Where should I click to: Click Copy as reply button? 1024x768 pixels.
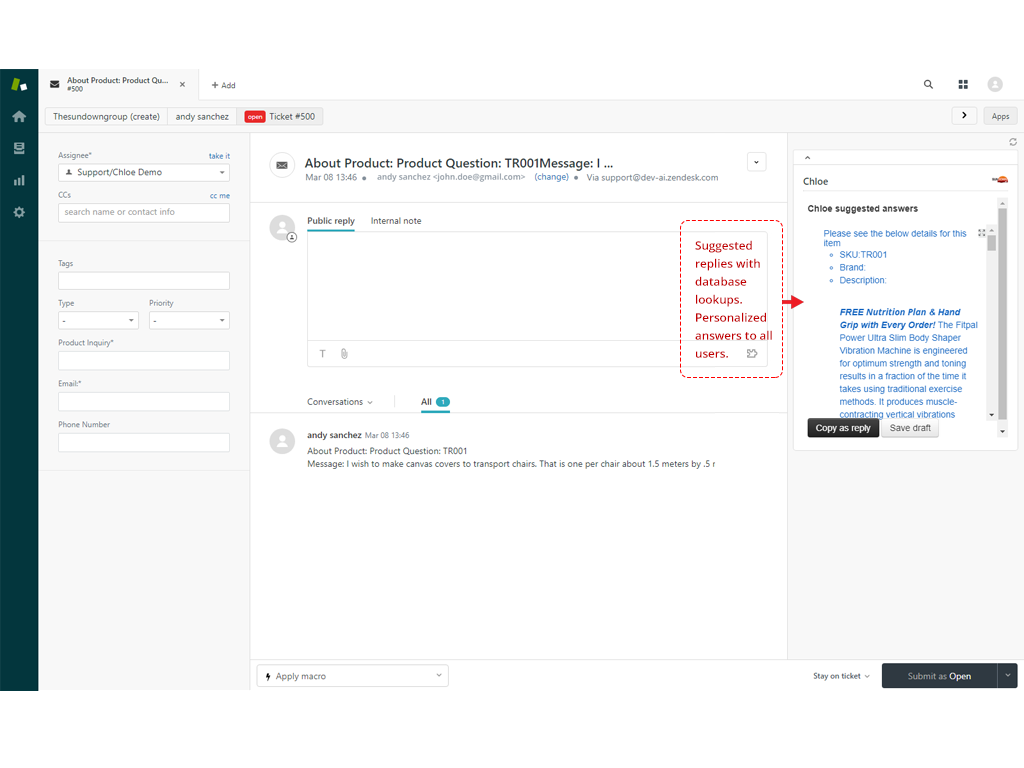[x=843, y=428]
